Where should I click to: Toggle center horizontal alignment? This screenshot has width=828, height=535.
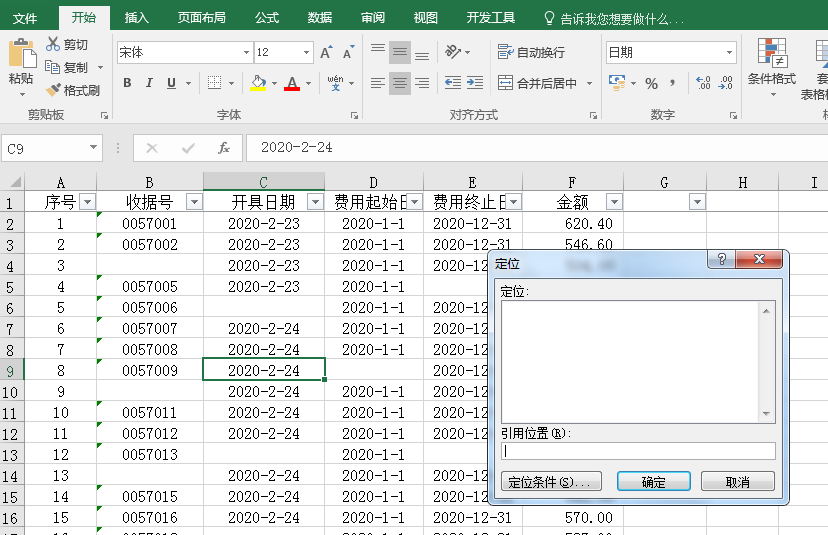point(400,83)
